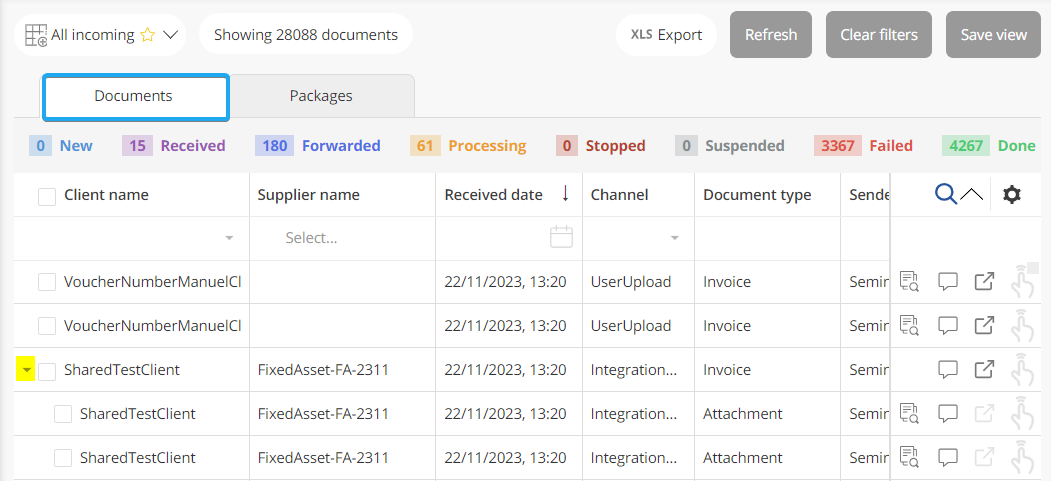Click open-in-new-window icon for second invoice row
Screen dimensions: 1051x481
(984, 326)
